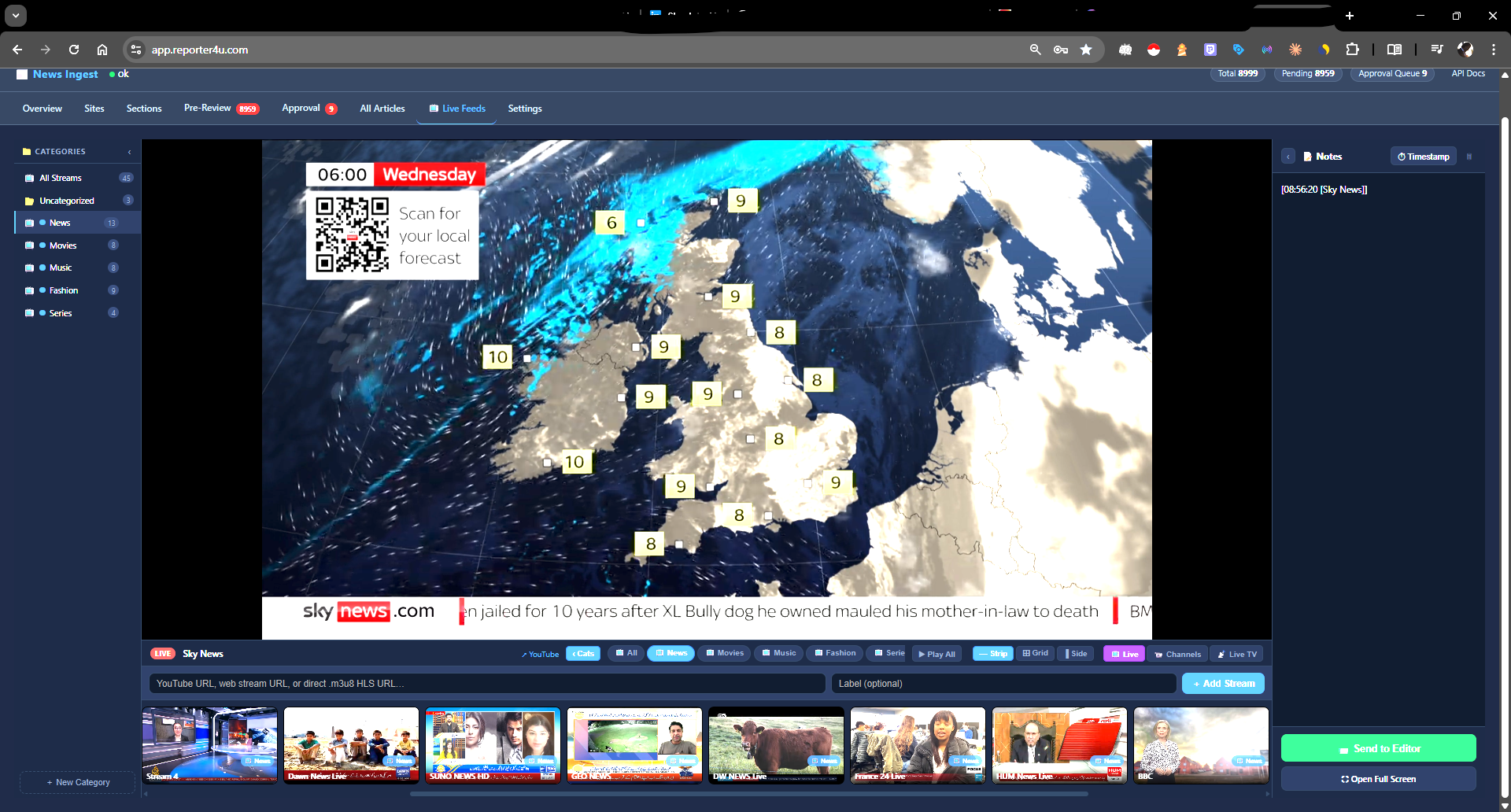This screenshot has width=1511, height=812.
Task: Collapse the Categories sidebar
Action: click(x=130, y=152)
